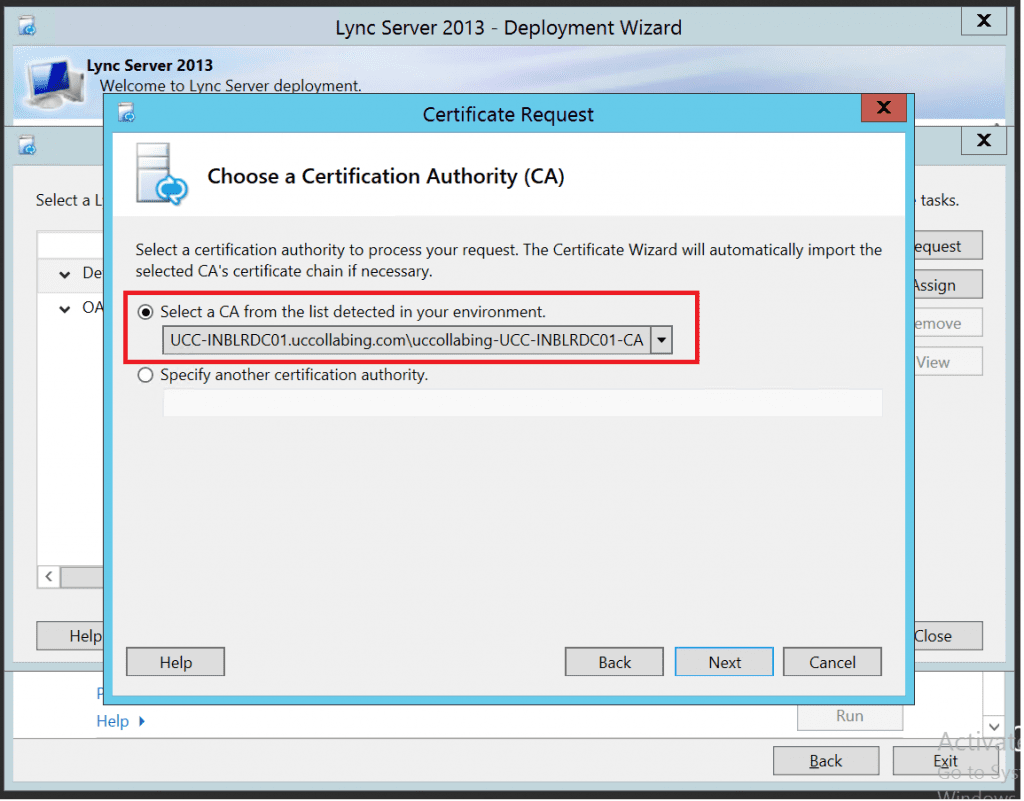The image size is (1024, 801).
Task: Click the Next button to proceed
Action: click(723, 661)
